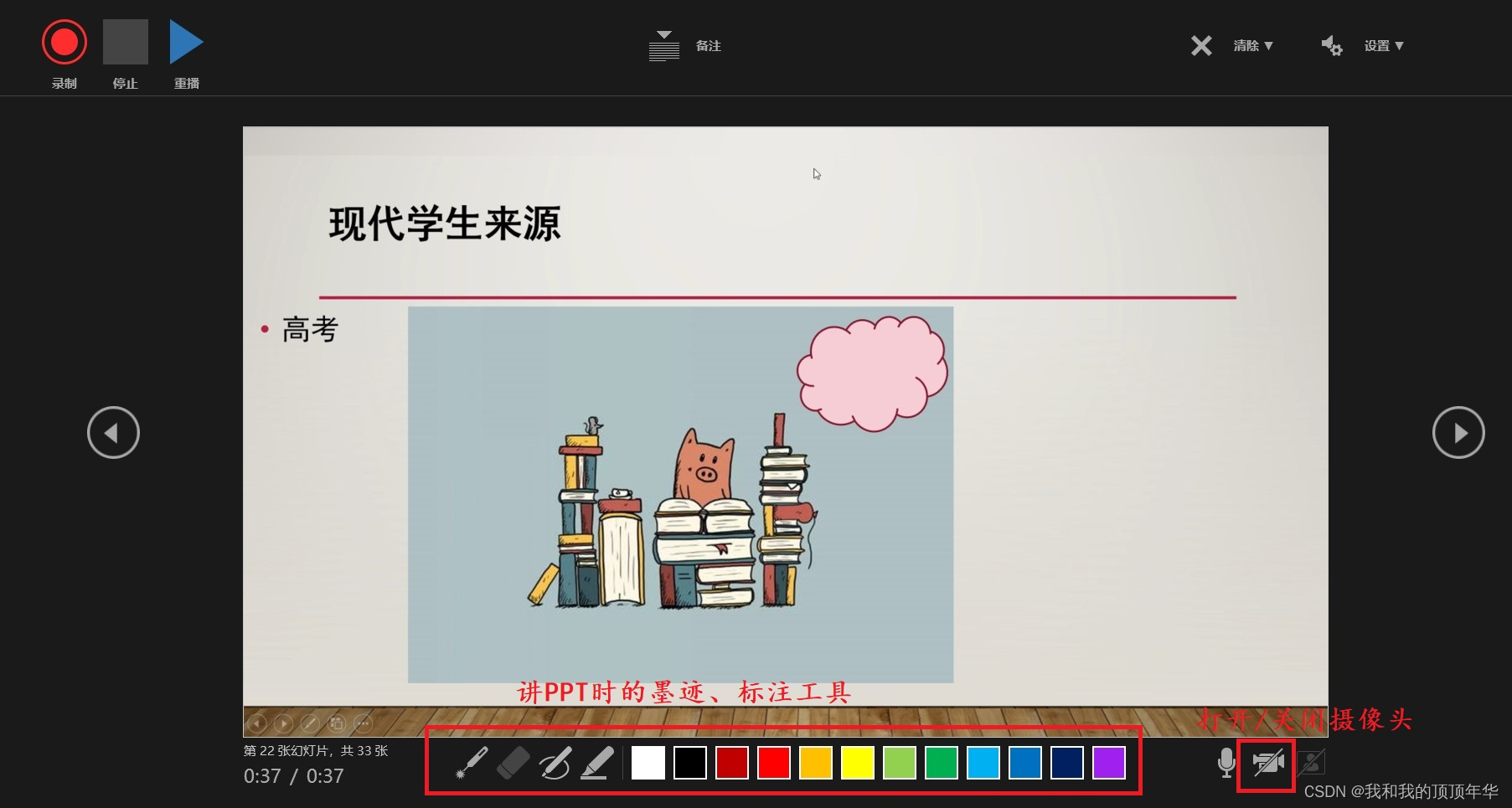Screen dimensions: 1512x808
Task: Replay the recording with the blue play button
Action: 186,42
